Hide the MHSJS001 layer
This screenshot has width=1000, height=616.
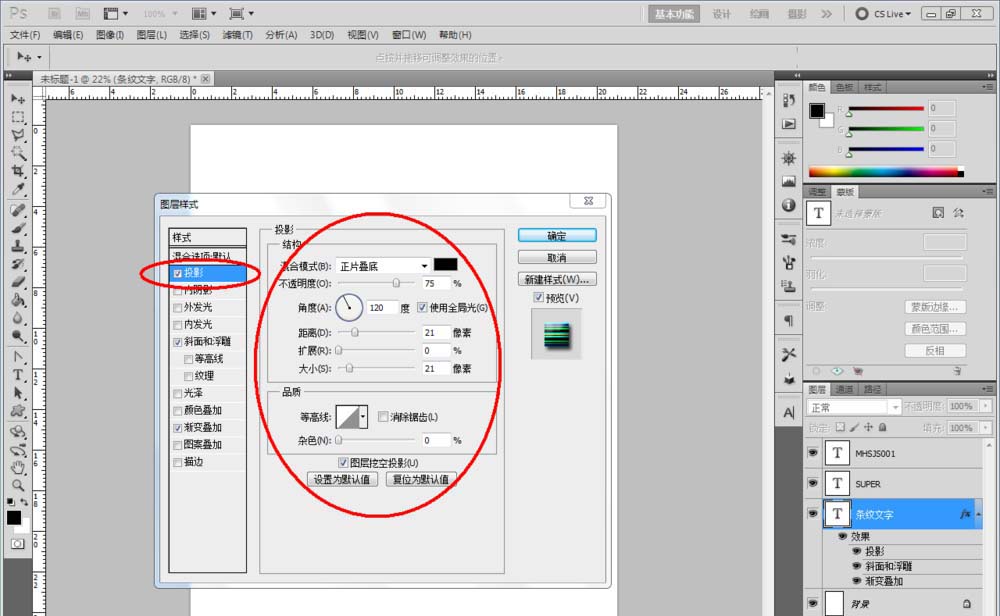[812, 453]
